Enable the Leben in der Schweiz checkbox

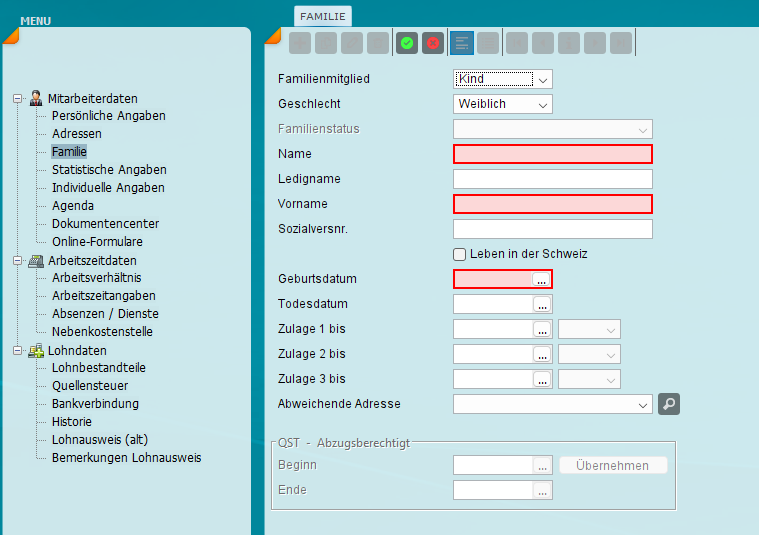(459, 254)
